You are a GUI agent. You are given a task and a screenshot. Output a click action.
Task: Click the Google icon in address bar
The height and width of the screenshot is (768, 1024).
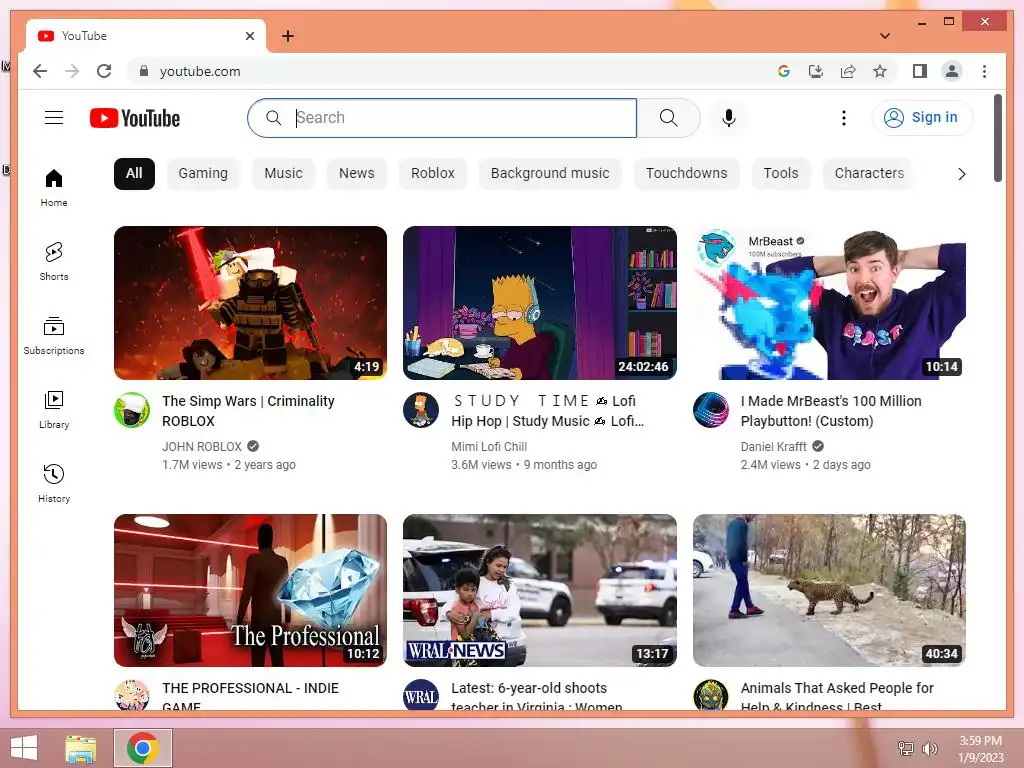coord(784,71)
